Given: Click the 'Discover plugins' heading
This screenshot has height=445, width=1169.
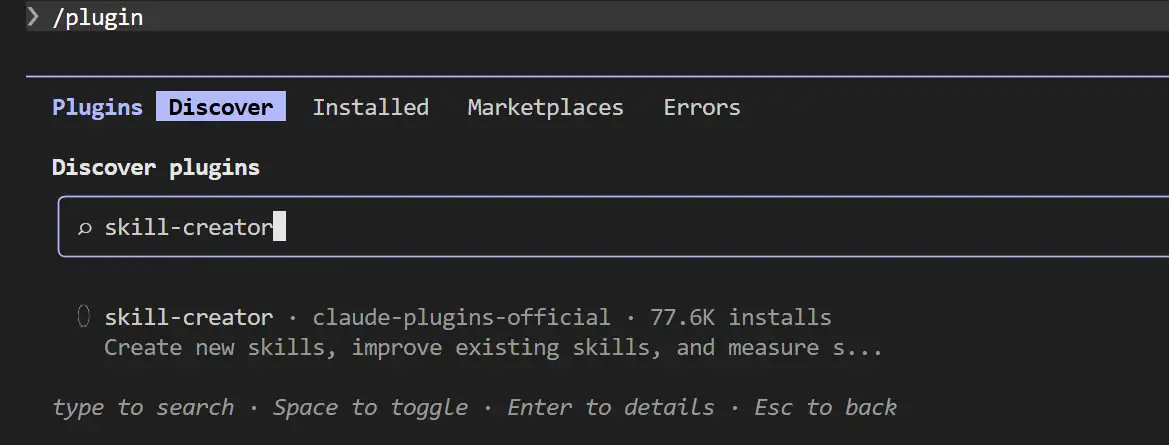Looking at the screenshot, I should pyautogui.click(x=155, y=167).
